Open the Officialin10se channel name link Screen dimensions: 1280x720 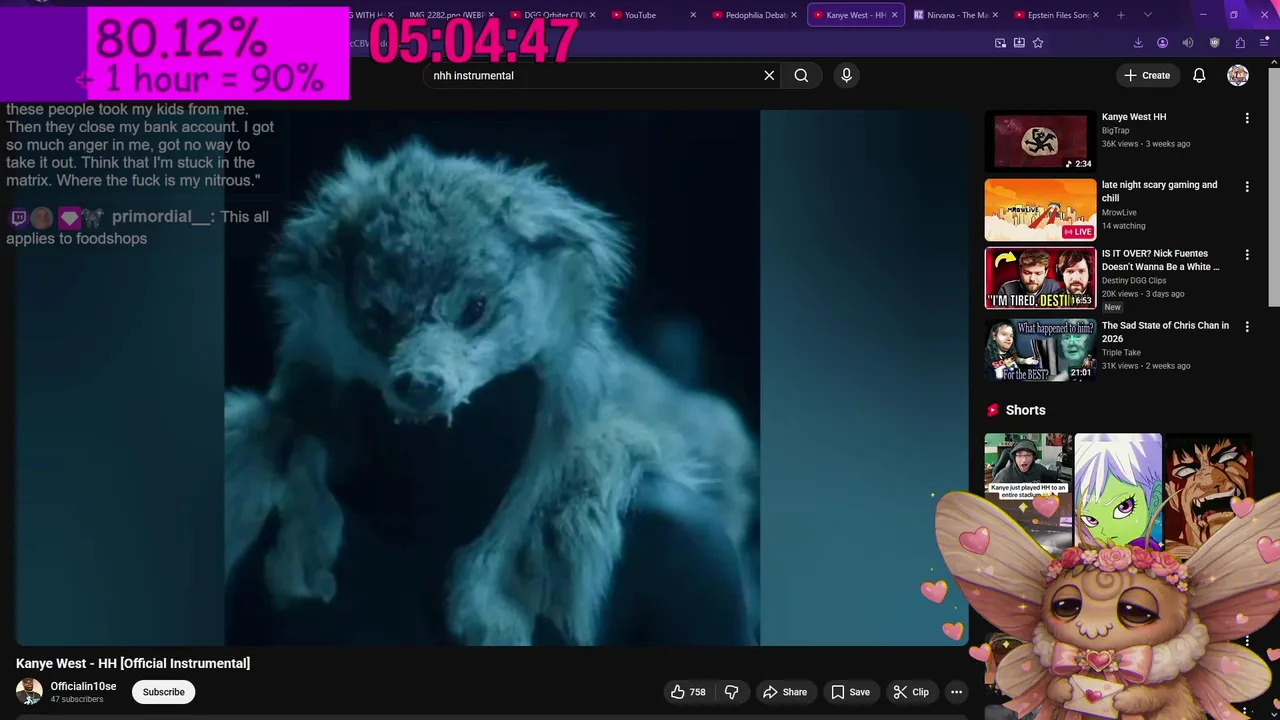click(x=83, y=686)
